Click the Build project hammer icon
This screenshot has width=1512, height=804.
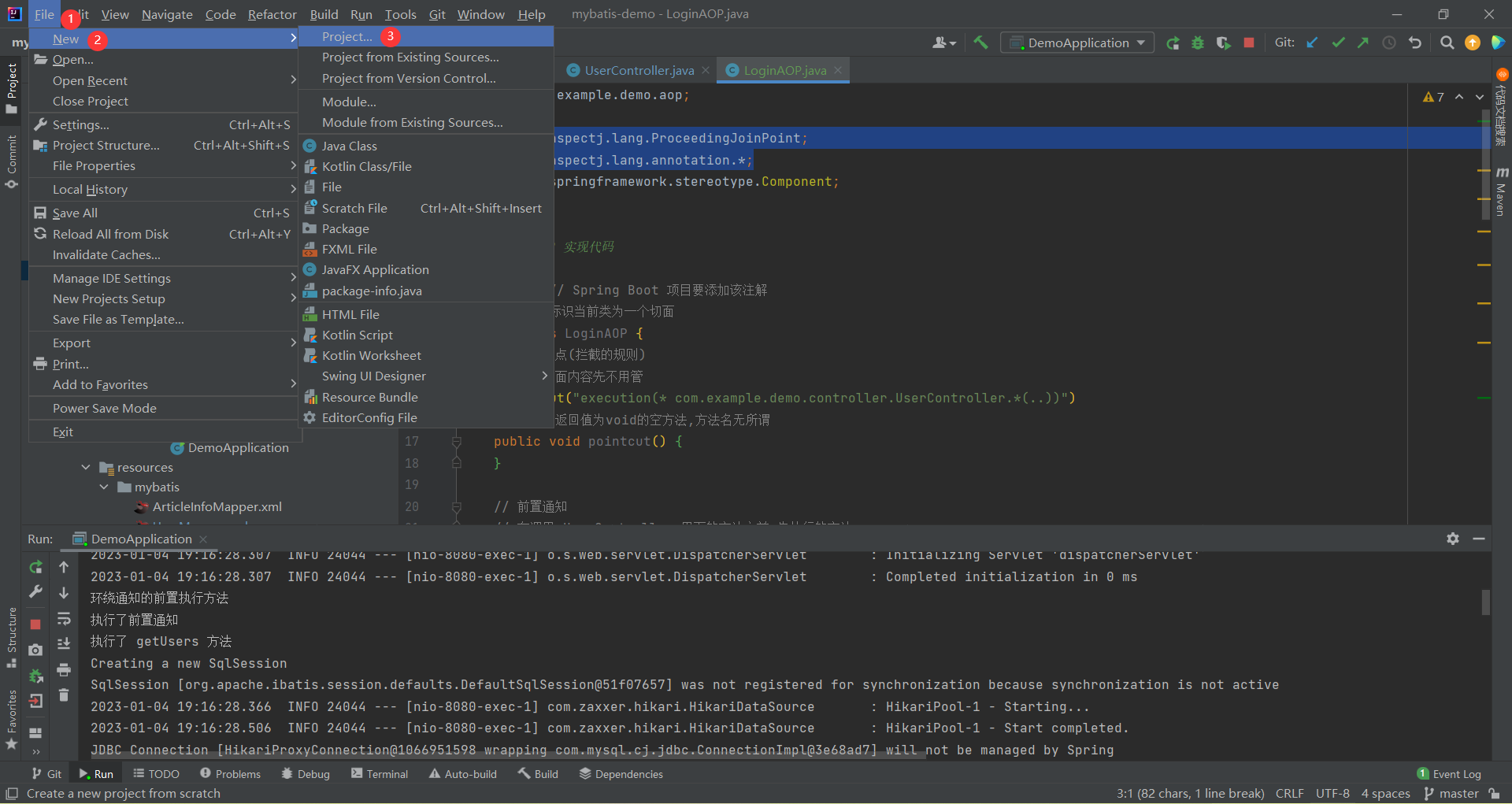980,43
